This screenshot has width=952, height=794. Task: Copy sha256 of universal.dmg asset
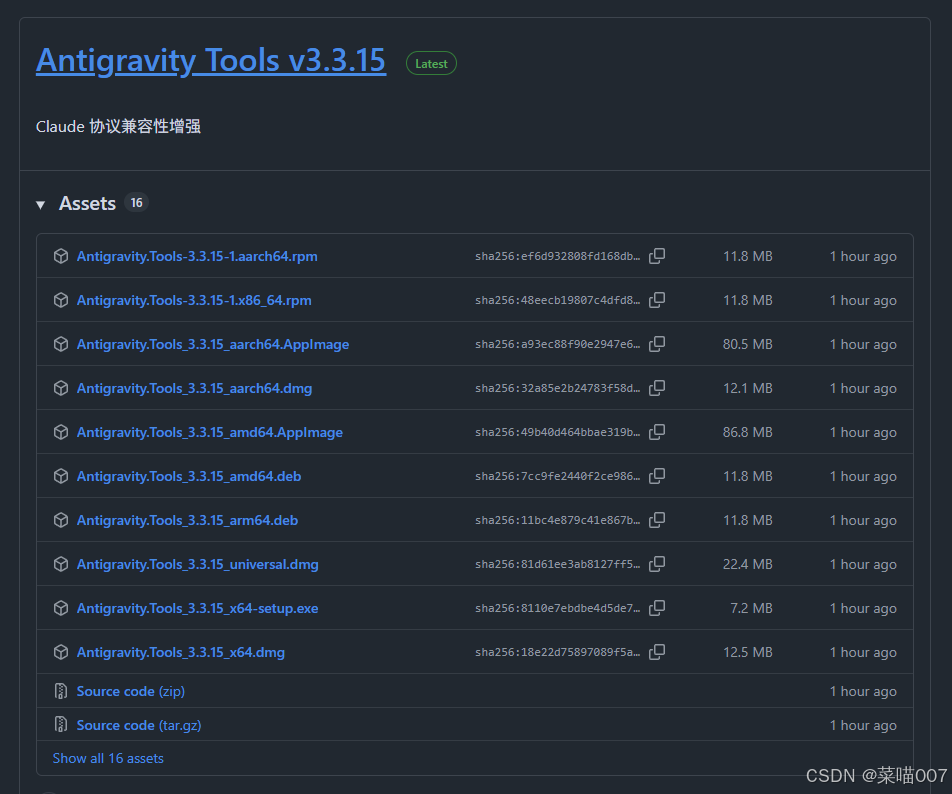657,564
